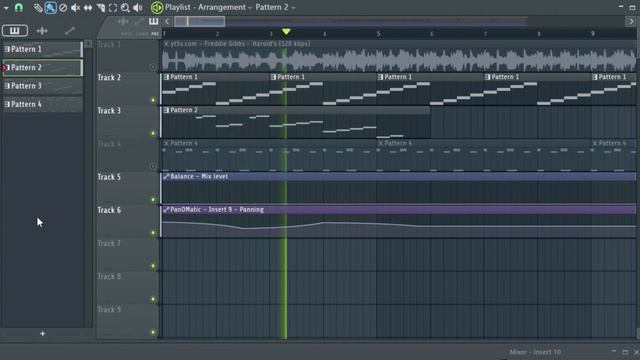Open the Freddie Gibbs audio clip menu
Screen dimensions: 640x360
(x=166, y=44)
